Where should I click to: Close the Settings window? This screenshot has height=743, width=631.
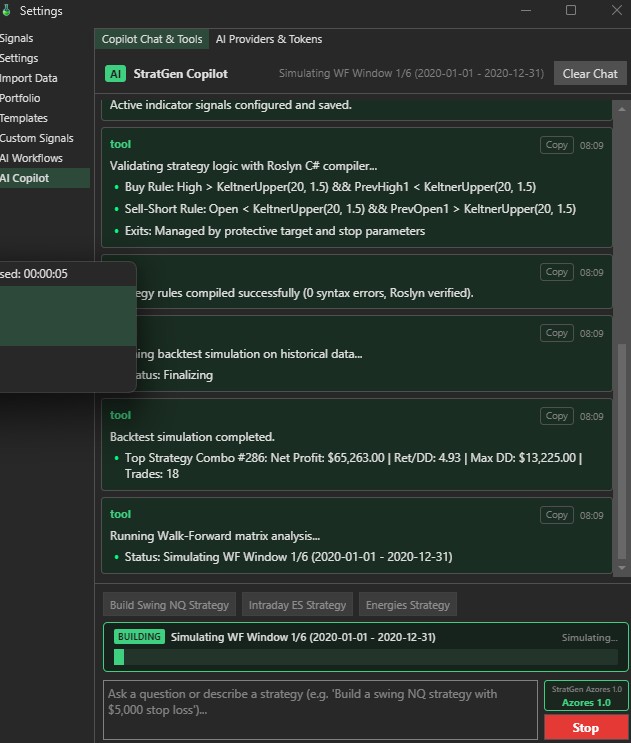(616, 10)
